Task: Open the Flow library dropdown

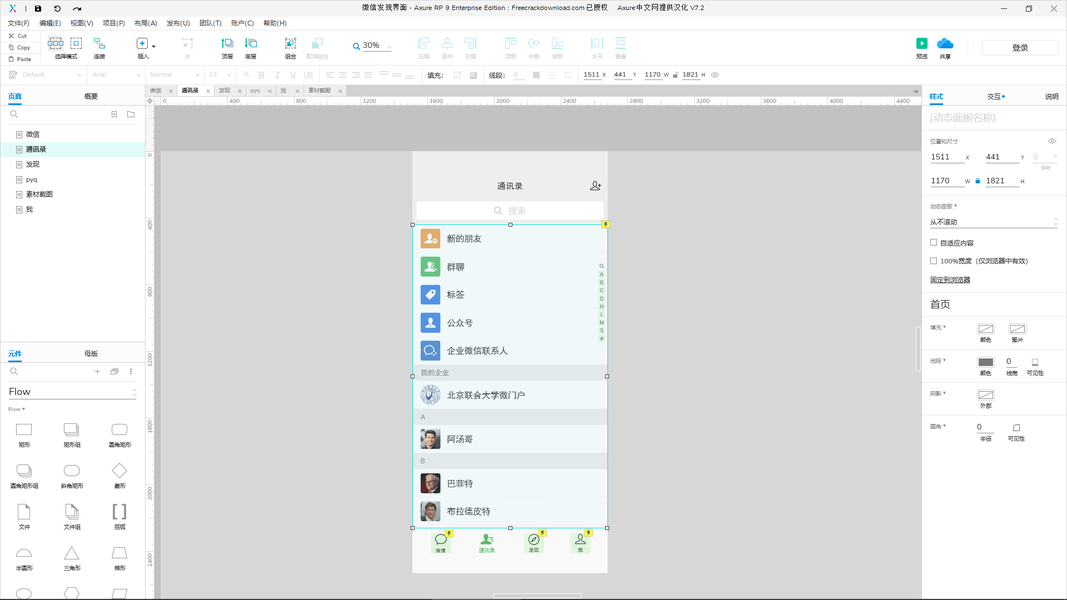Action: pyautogui.click(x=72, y=392)
